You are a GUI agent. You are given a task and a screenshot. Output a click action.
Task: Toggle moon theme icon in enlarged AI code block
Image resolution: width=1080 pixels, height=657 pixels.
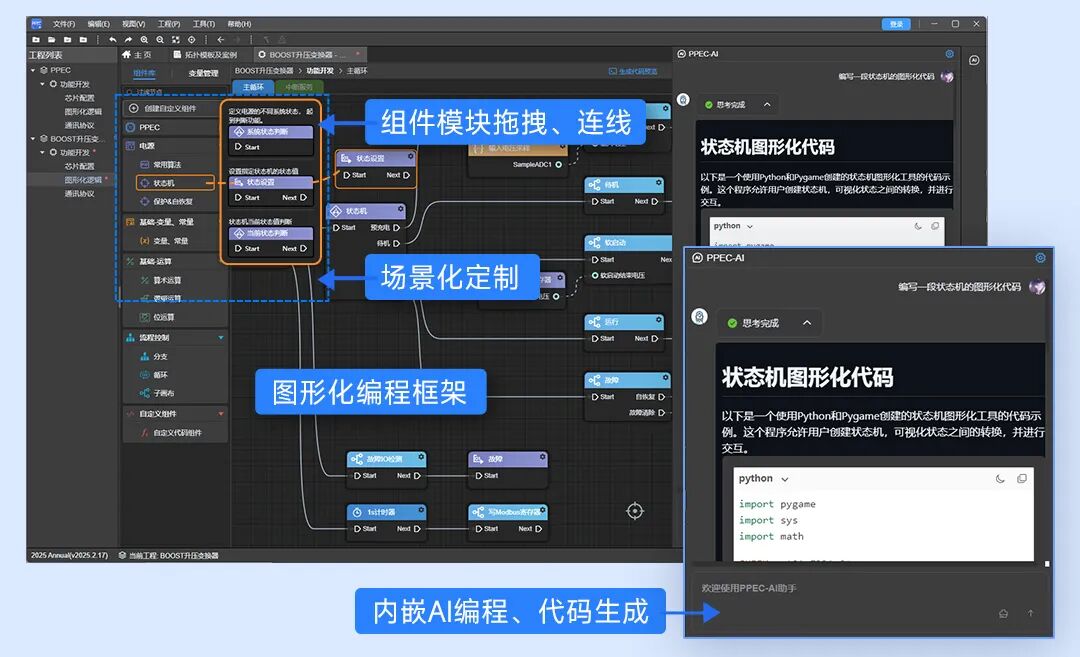coord(1000,479)
